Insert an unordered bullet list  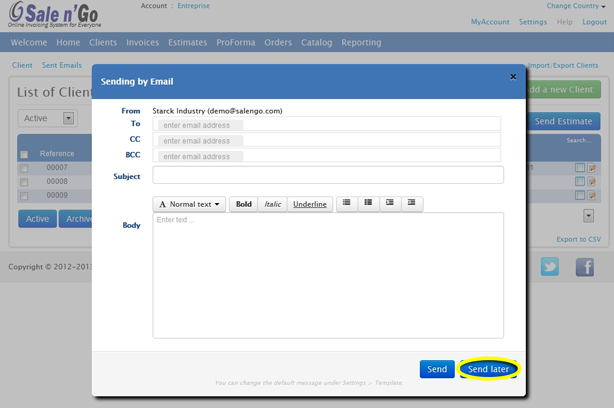(347, 204)
